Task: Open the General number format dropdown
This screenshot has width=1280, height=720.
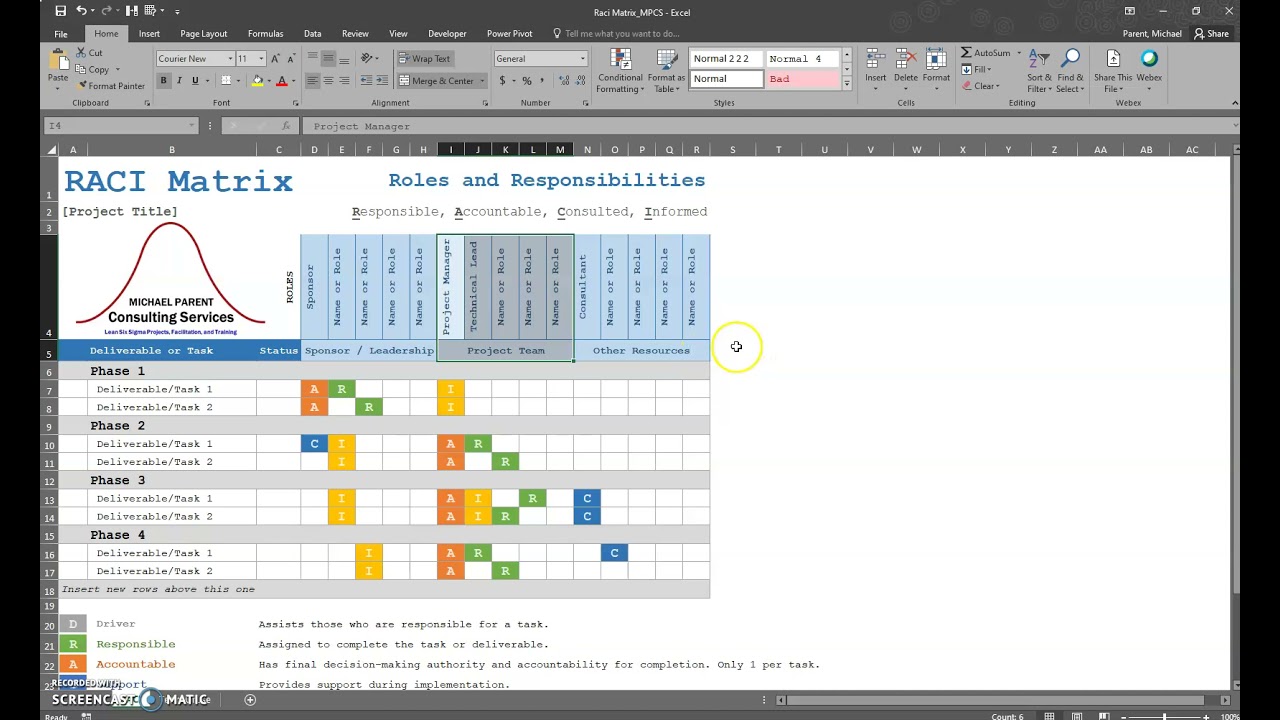Action: 582,59
